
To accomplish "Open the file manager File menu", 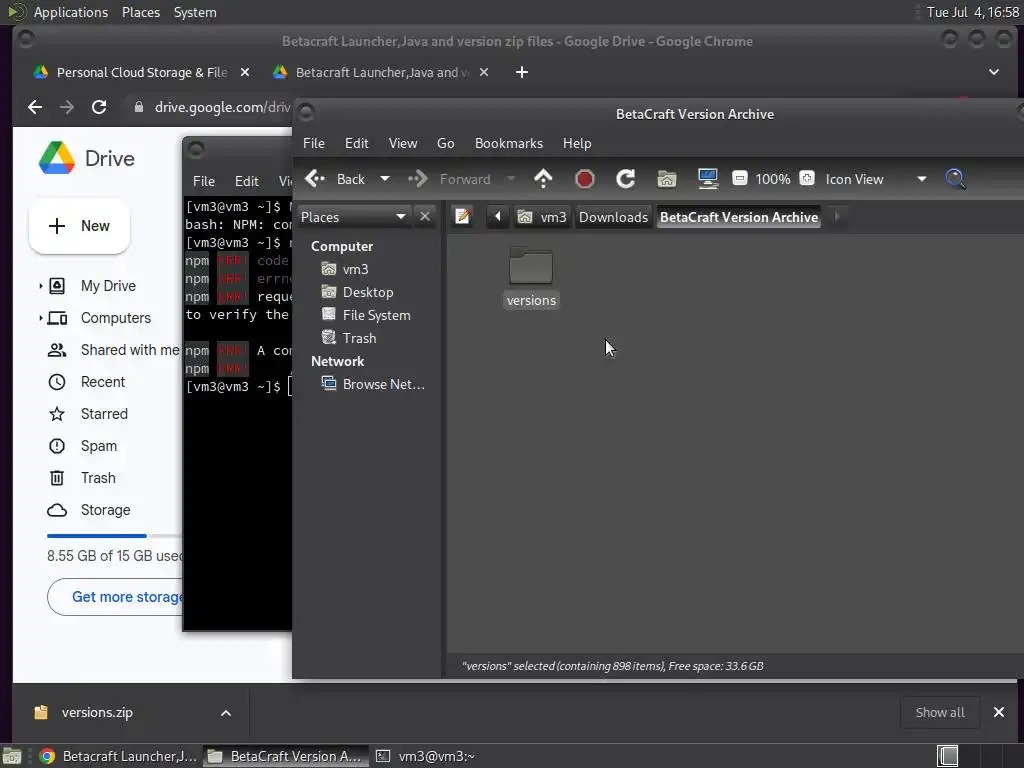I will [x=313, y=143].
